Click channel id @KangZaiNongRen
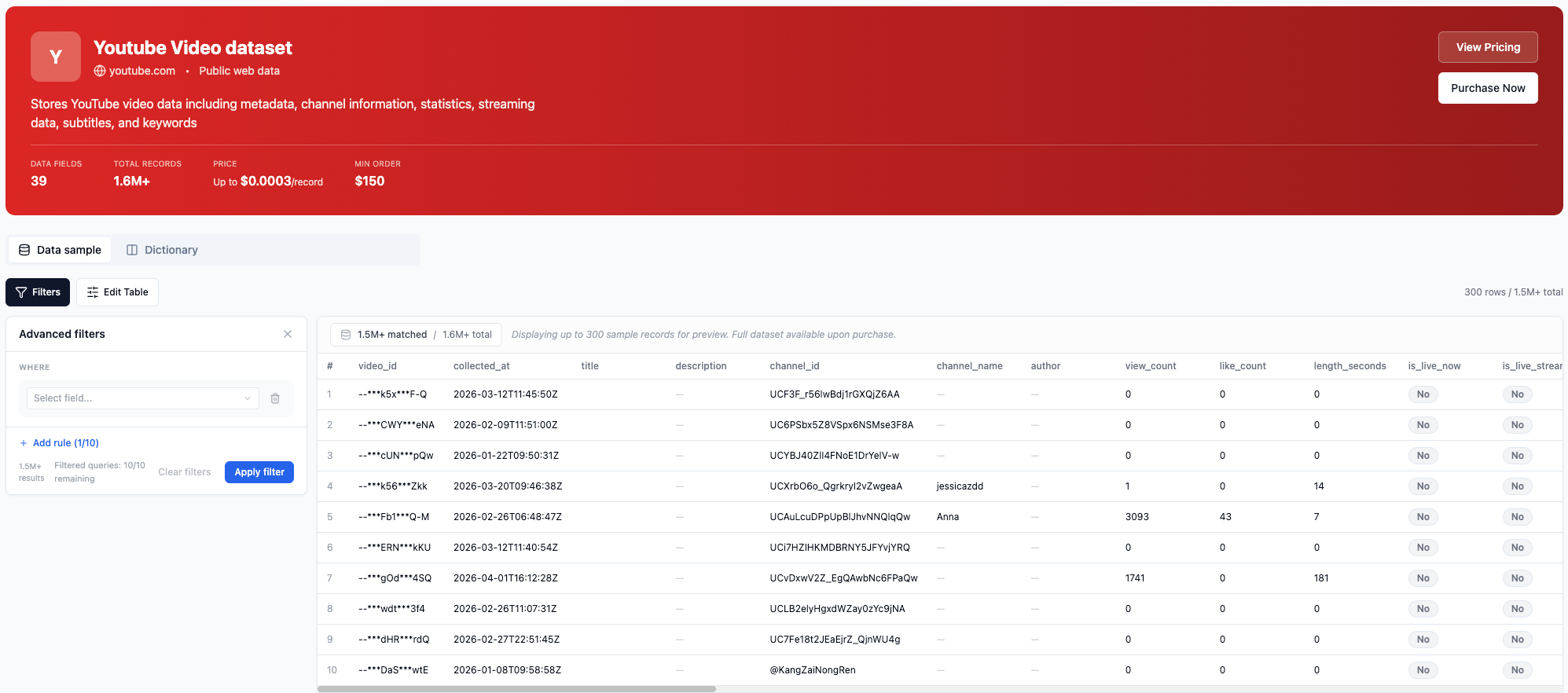Screen dimensions: 1568x693 point(813,670)
